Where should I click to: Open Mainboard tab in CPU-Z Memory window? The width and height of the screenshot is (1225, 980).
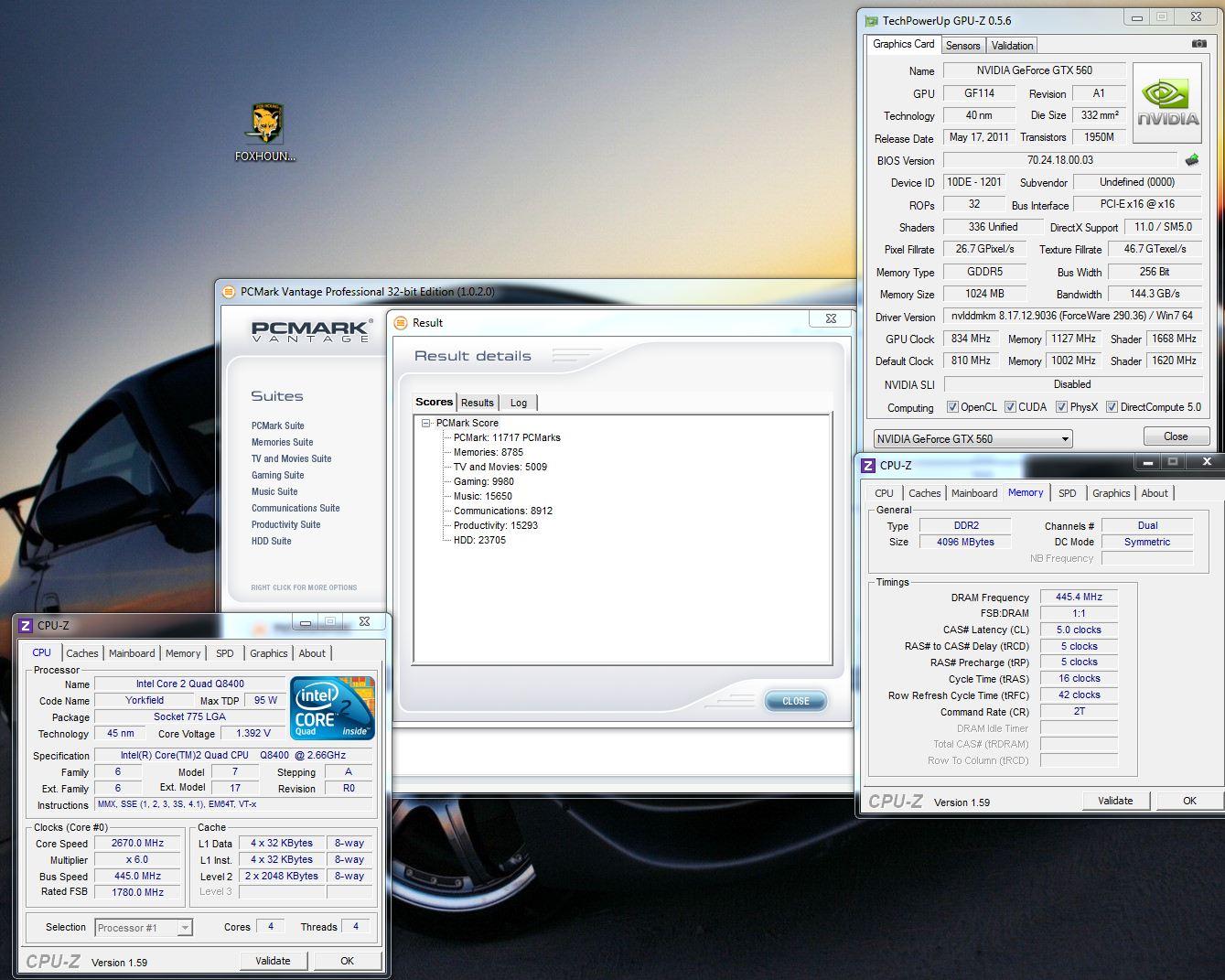click(x=974, y=493)
